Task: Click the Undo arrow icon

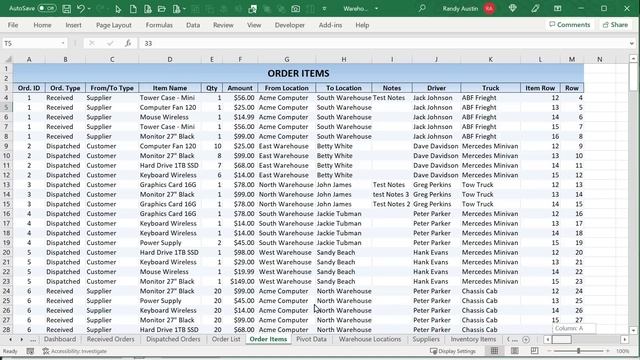Action: [x=80, y=9]
